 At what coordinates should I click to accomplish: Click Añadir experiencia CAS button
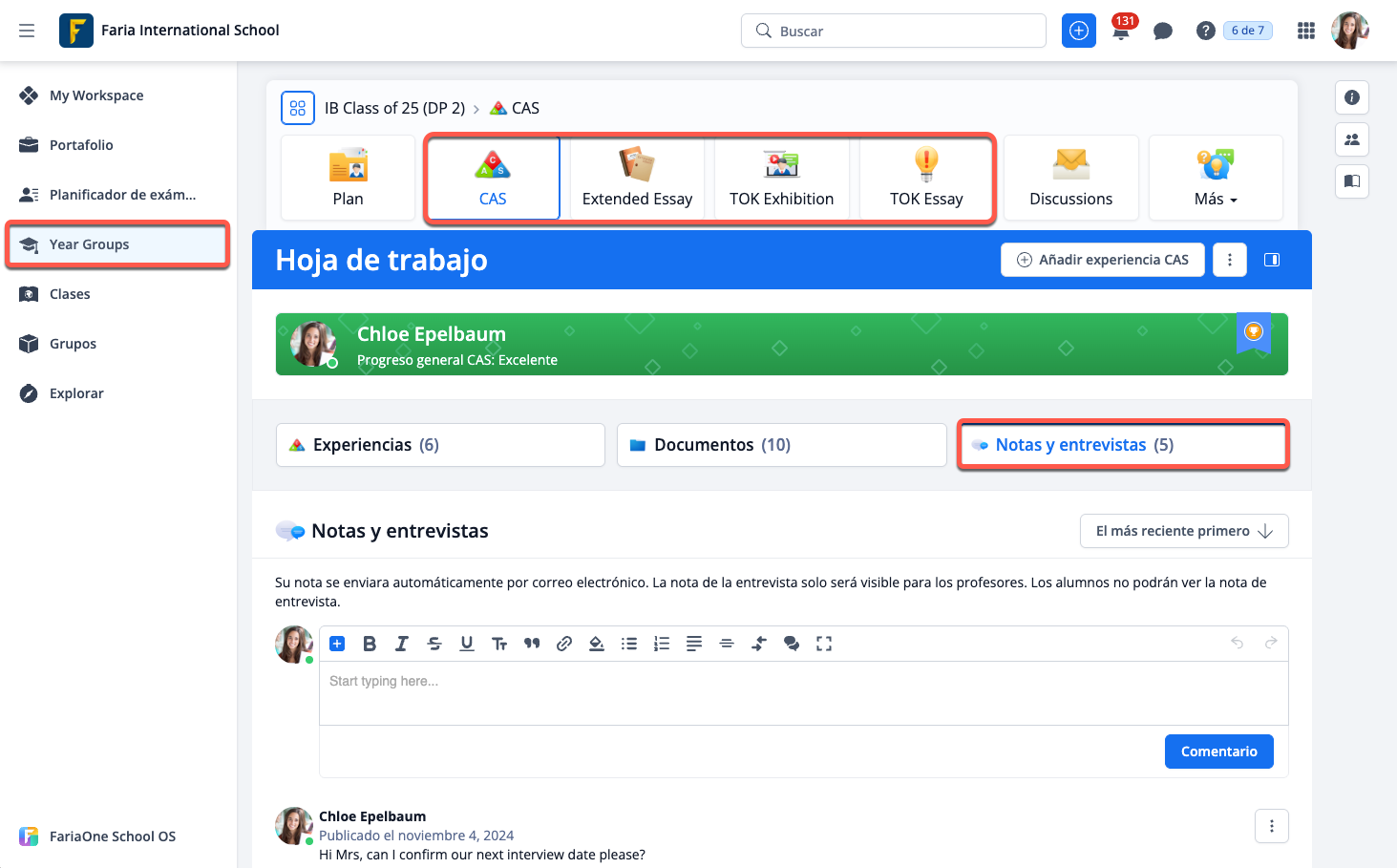pos(1102,260)
